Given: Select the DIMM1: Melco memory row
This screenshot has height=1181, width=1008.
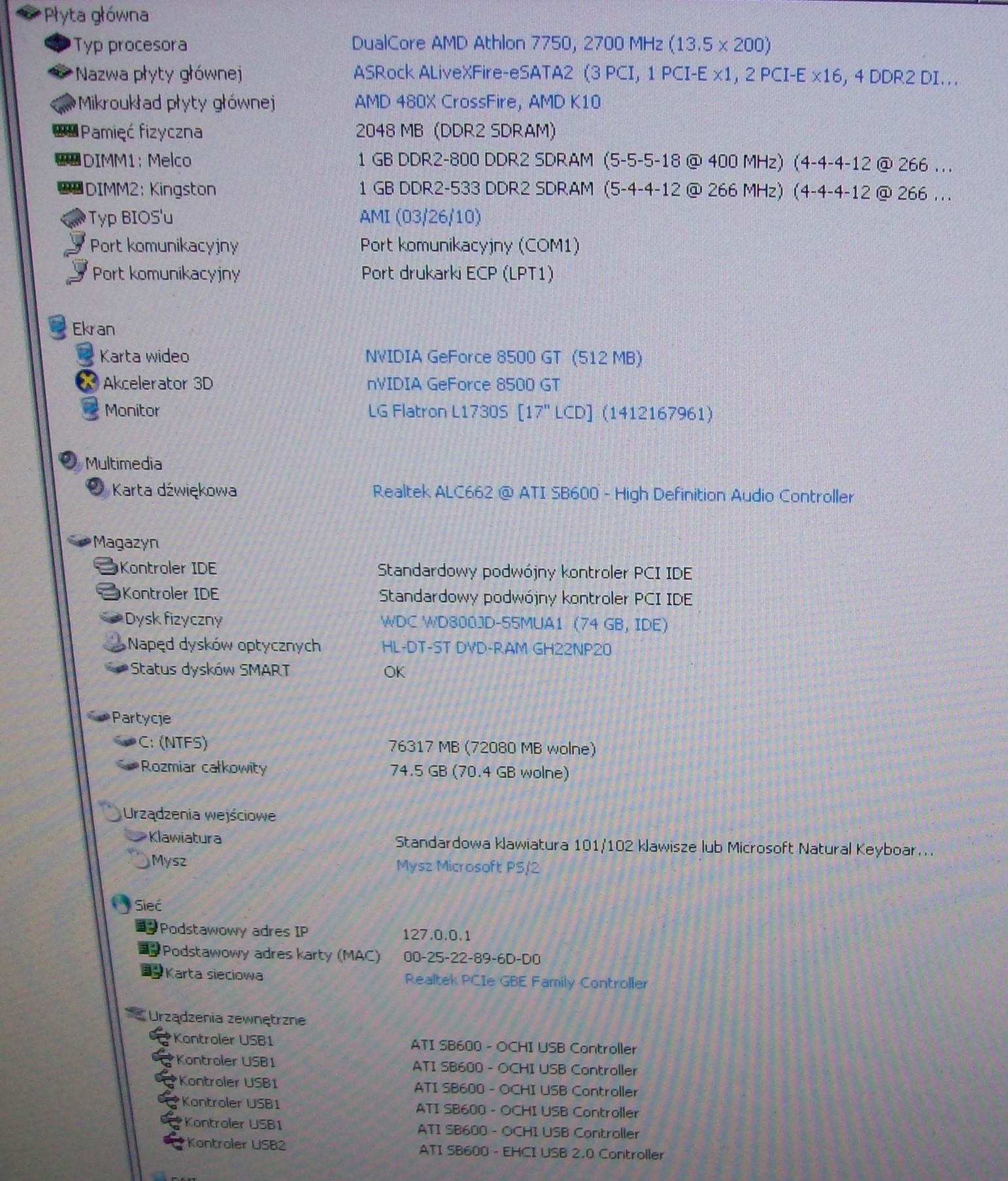Looking at the screenshot, I should click(137, 160).
